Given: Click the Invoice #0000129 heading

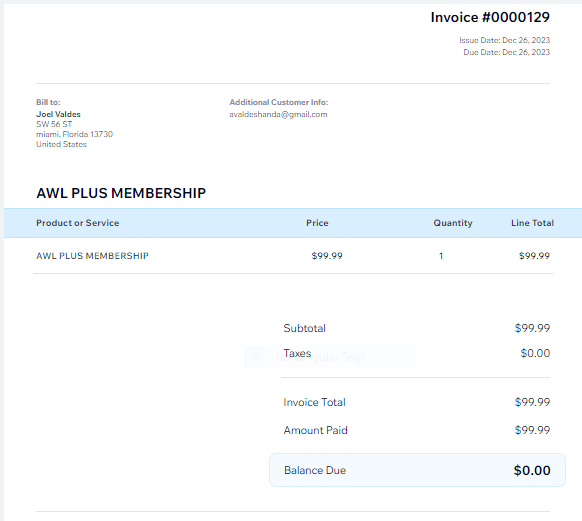Looking at the screenshot, I should [490, 17].
